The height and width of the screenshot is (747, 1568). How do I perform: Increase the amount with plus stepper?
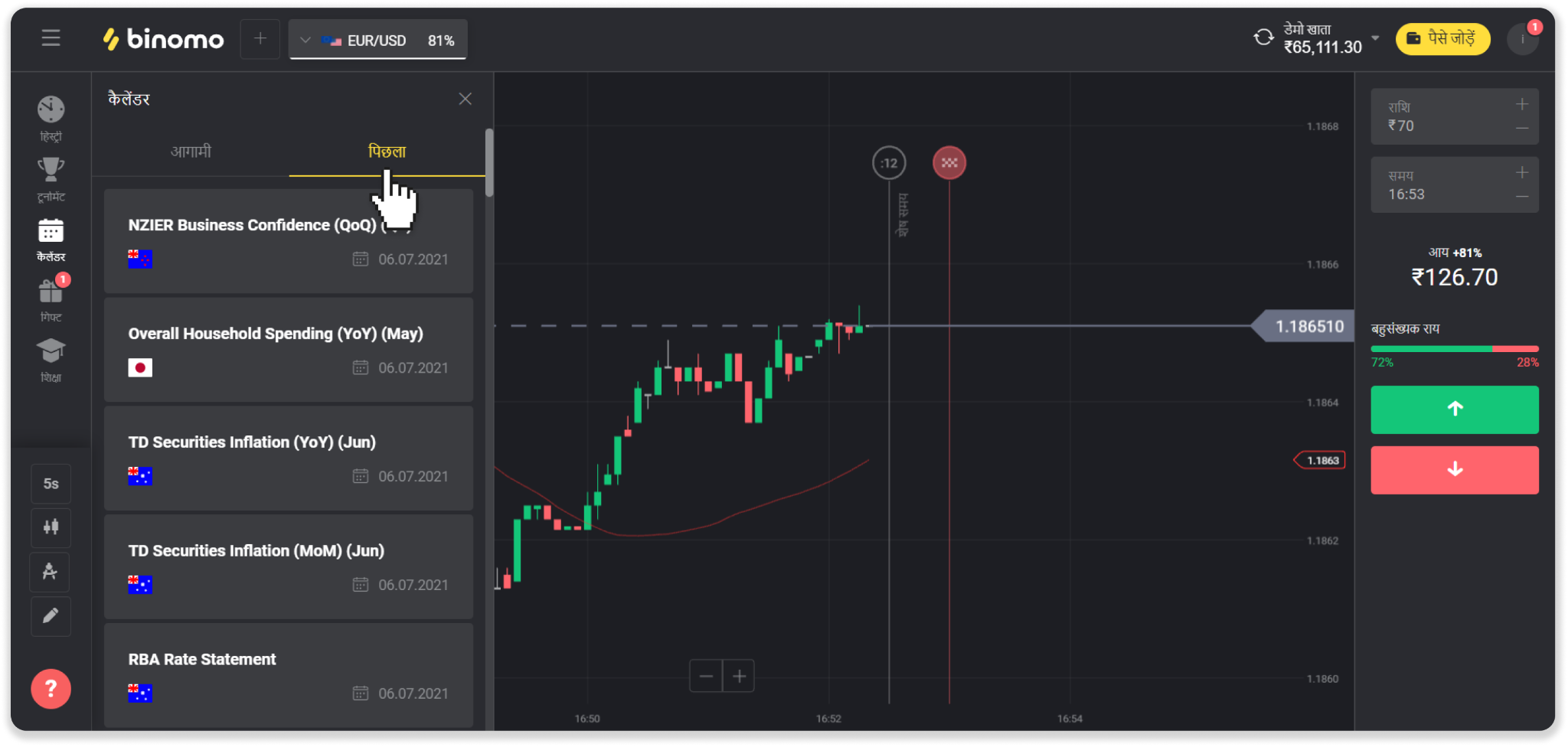tap(1521, 105)
